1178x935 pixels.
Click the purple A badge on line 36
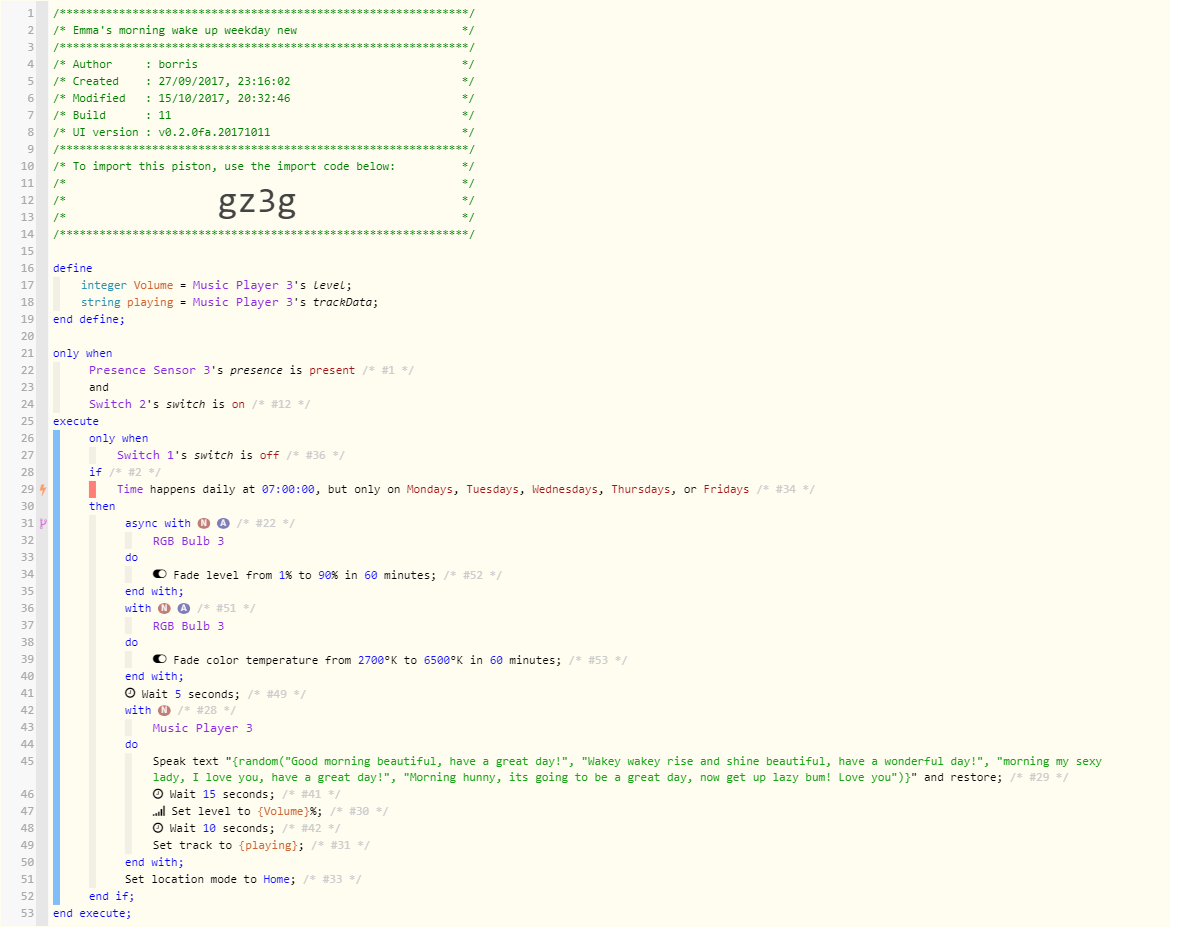pos(184,611)
